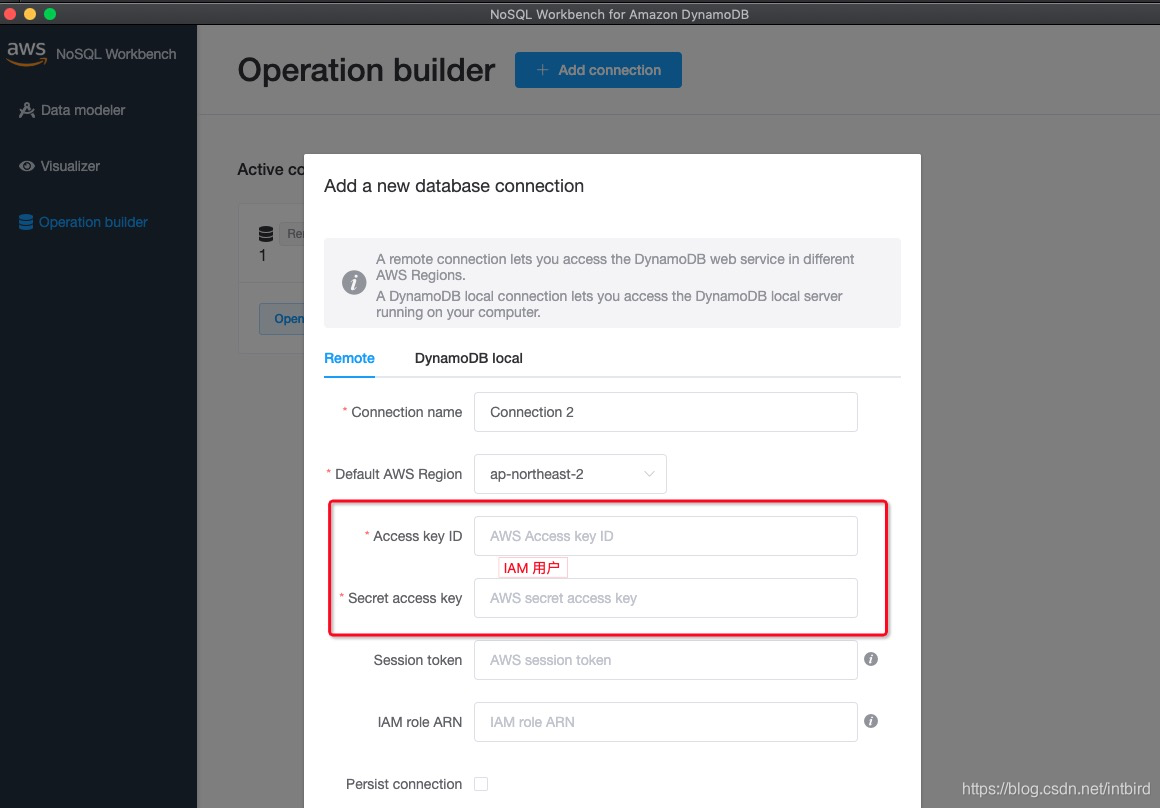Click the database icon in Active connections card

[x=266, y=234]
